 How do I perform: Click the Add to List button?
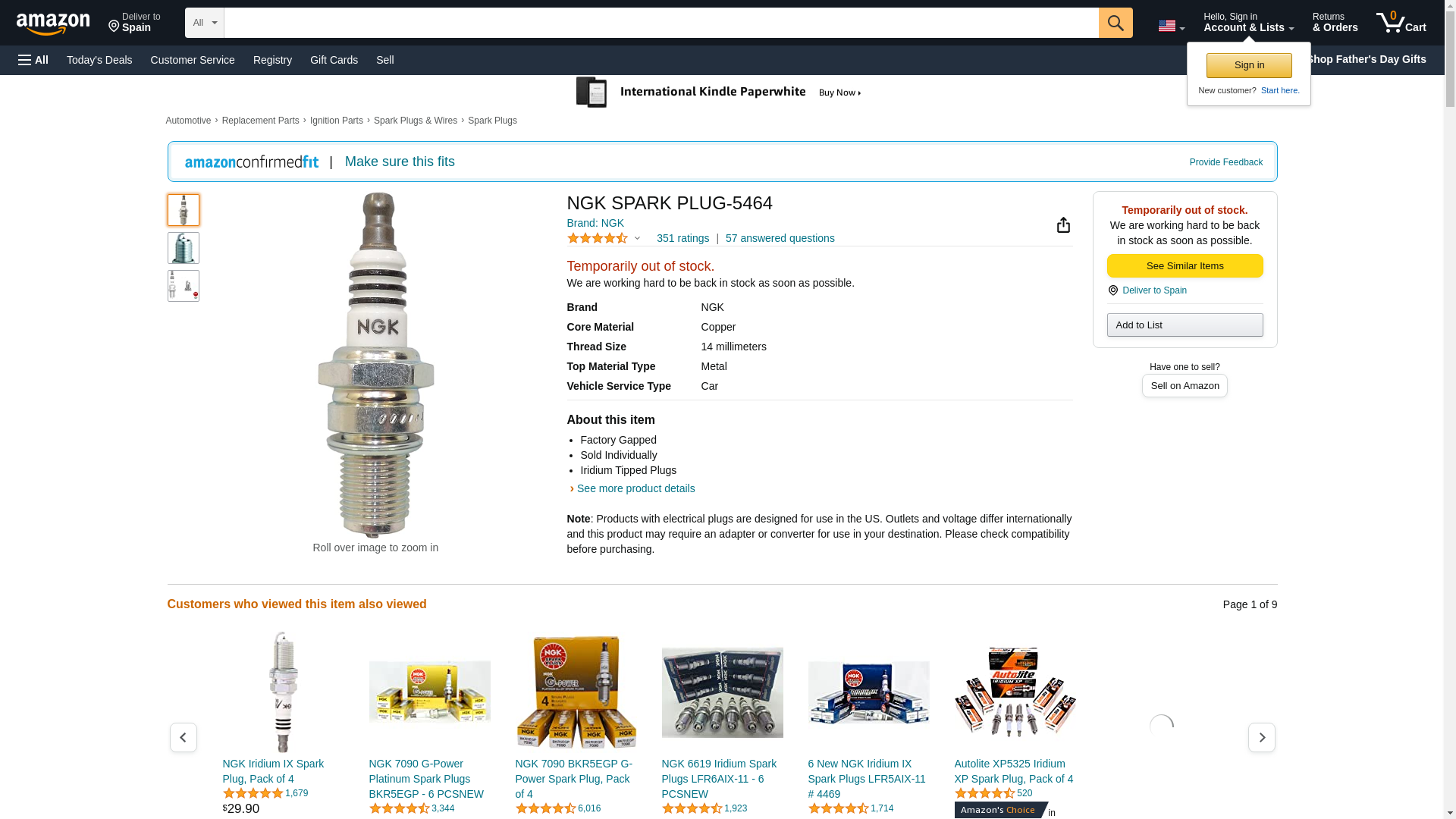click(x=1185, y=325)
